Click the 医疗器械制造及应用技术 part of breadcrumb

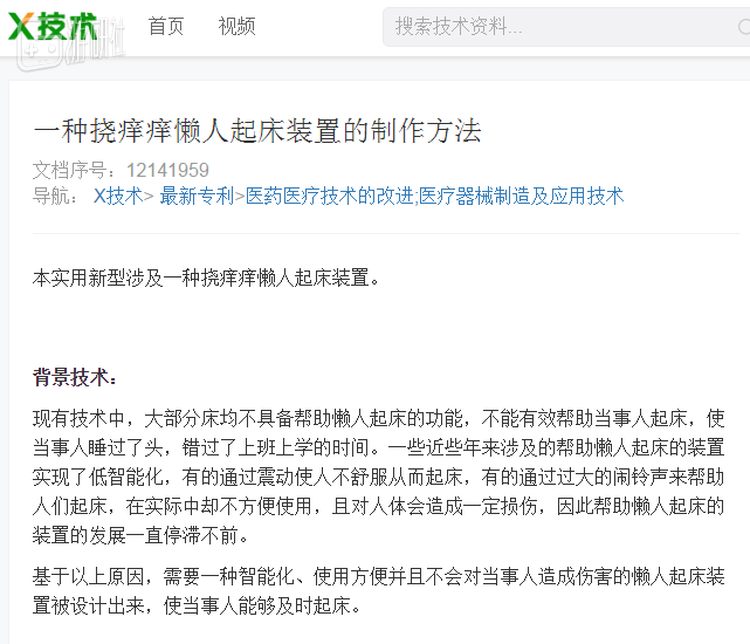(521, 196)
